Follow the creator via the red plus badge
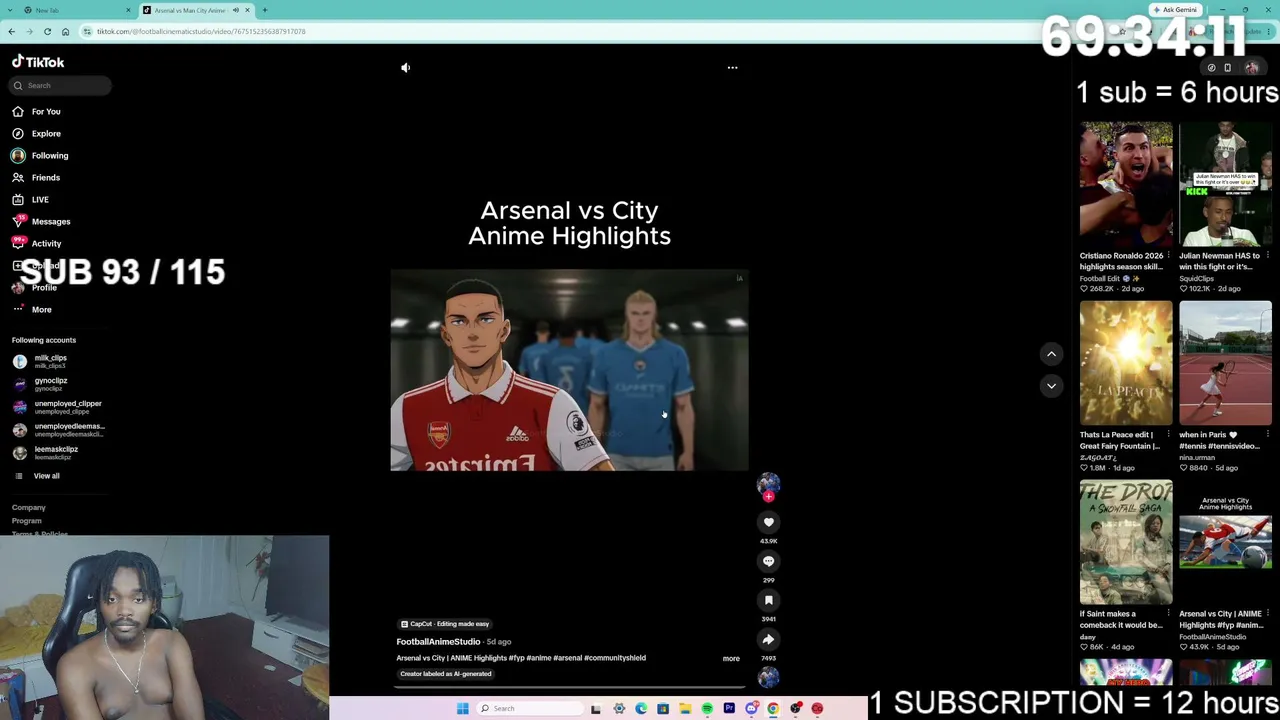The height and width of the screenshot is (720, 1280). pyautogui.click(x=768, y=497)
